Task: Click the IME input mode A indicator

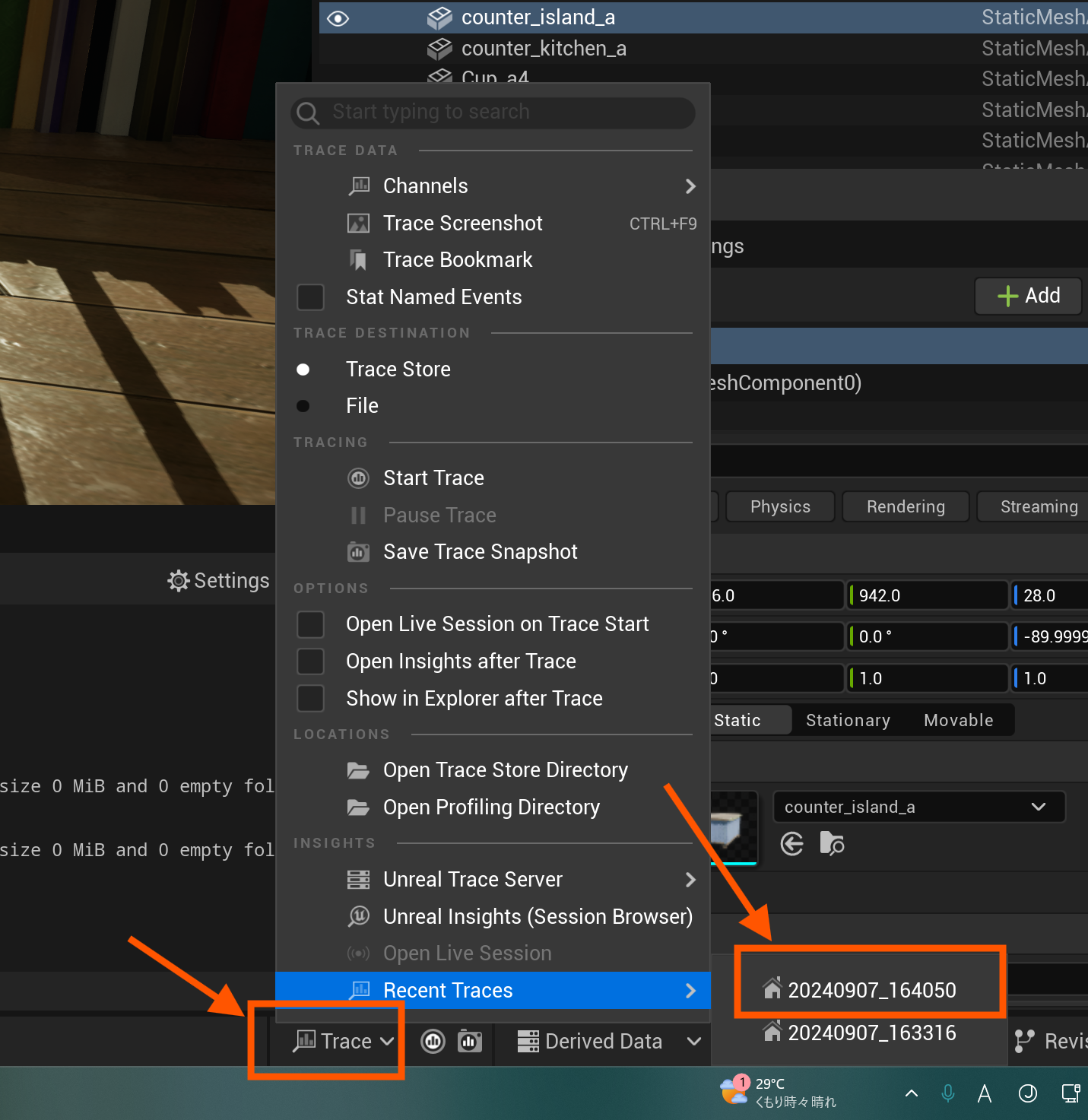Action: click(x=985, y=1093)
